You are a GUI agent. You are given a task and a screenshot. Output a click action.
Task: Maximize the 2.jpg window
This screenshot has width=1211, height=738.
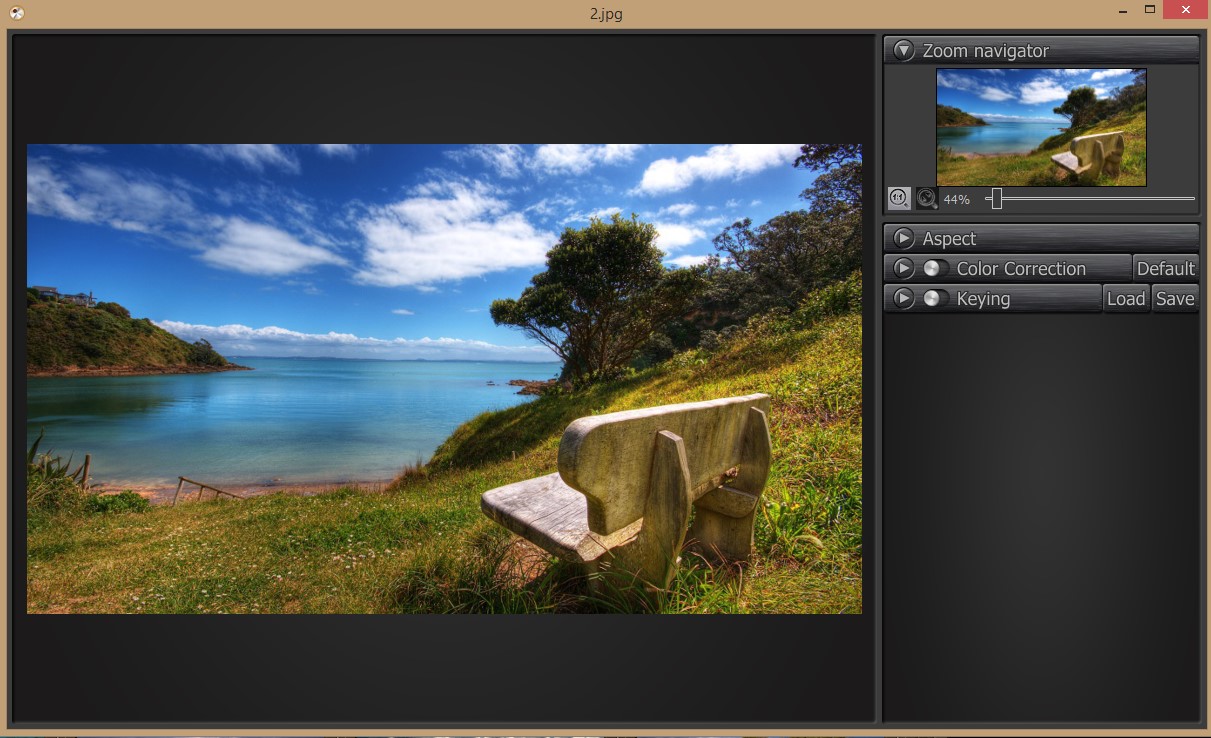coord(1150,9)
